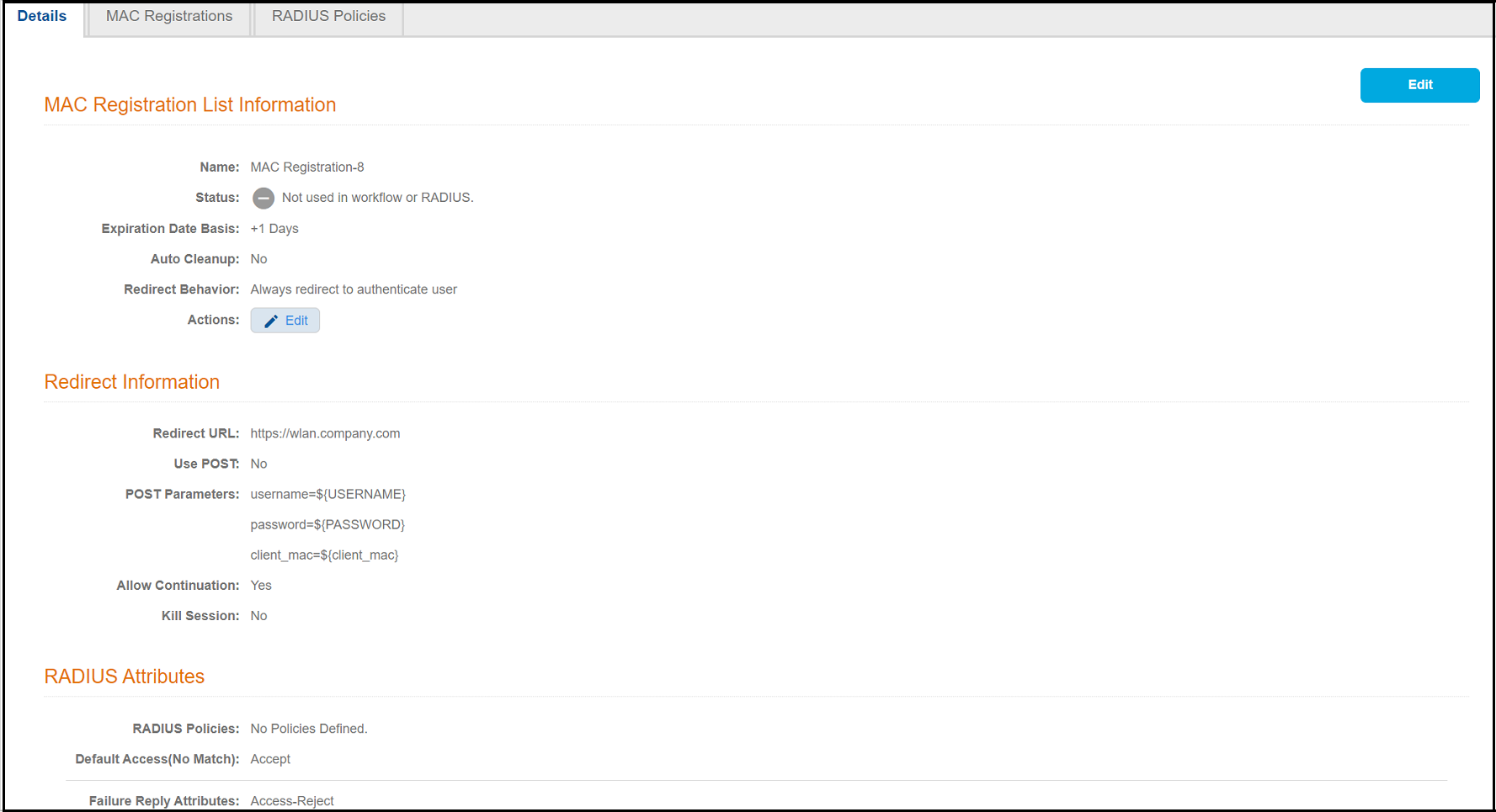Click the username=${USERNAME} parameter

click(328, 494)
